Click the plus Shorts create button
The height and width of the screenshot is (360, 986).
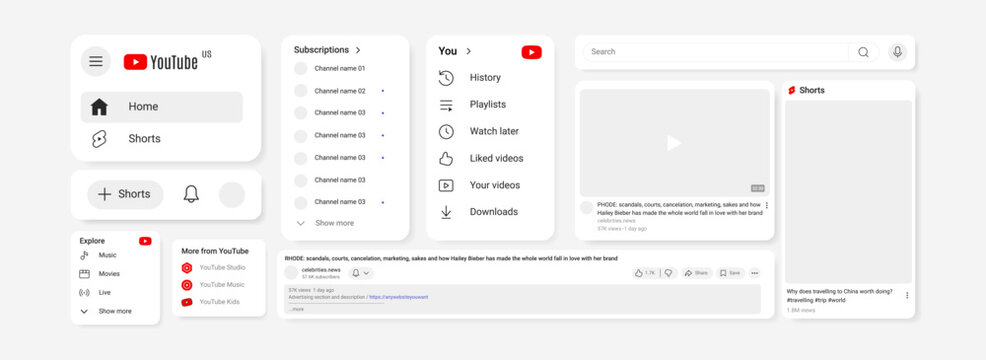pyautogui.click(x=125, y=194)
